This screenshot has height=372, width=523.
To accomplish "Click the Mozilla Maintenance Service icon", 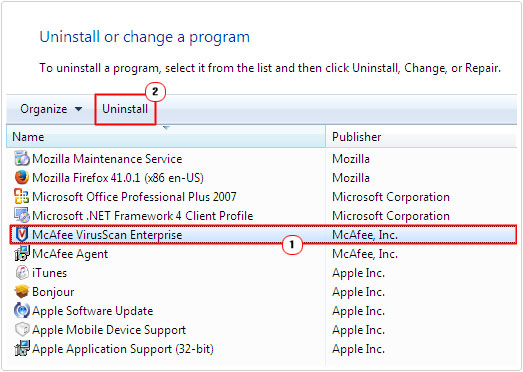I will coord(22,158).
